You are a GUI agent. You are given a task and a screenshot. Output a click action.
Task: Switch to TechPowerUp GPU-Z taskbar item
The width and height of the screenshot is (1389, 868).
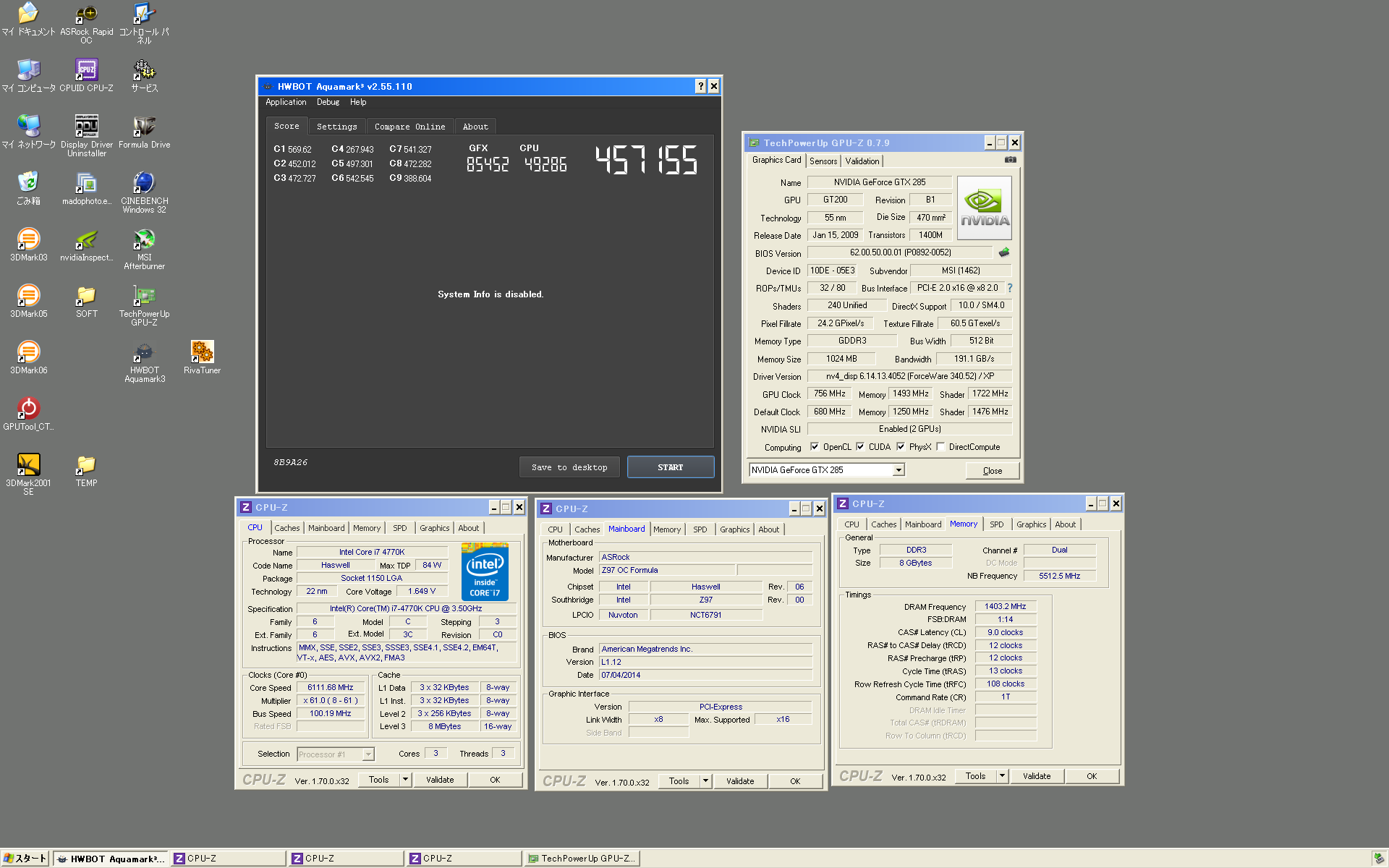(582, 859)
